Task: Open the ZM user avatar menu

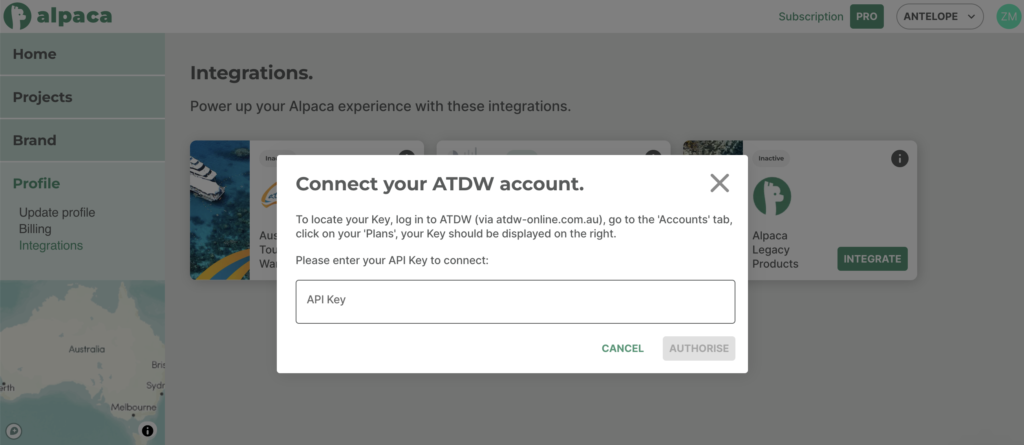Action: (x=1007, y=16)
